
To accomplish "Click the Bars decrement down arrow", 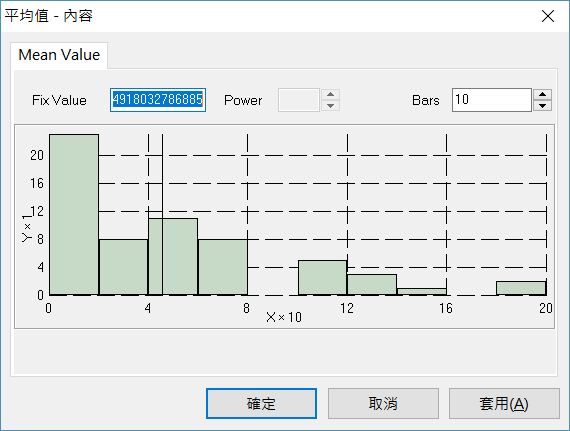I will coord(542,106).
